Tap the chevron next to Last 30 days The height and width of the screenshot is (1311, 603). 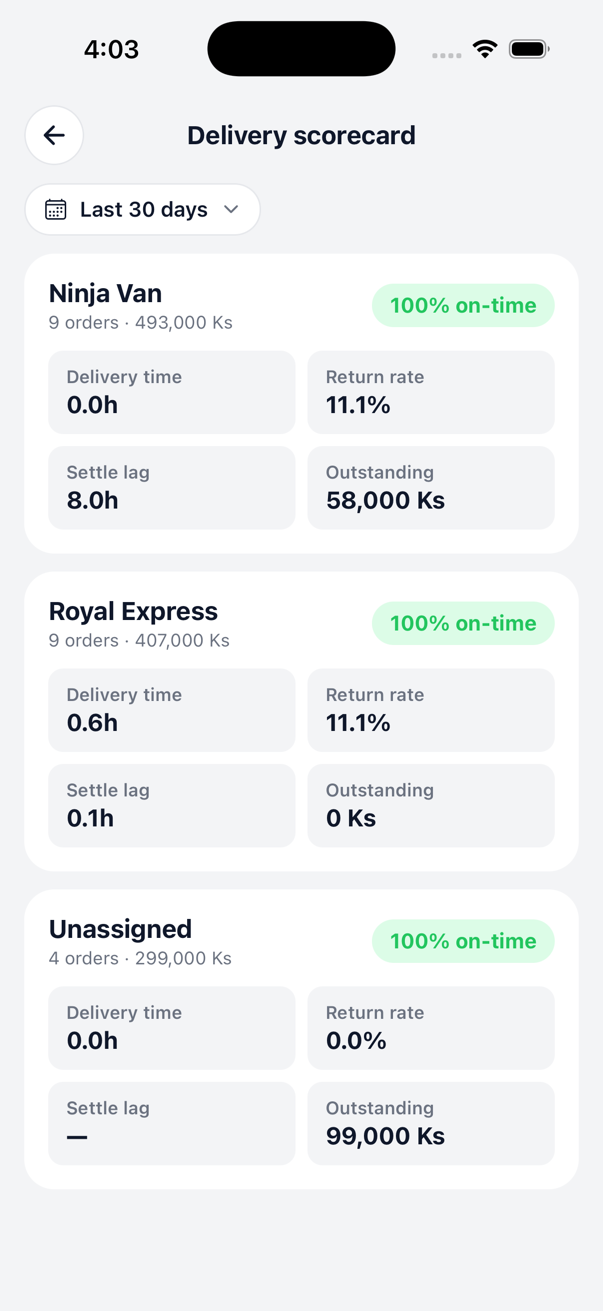(230, 210)
